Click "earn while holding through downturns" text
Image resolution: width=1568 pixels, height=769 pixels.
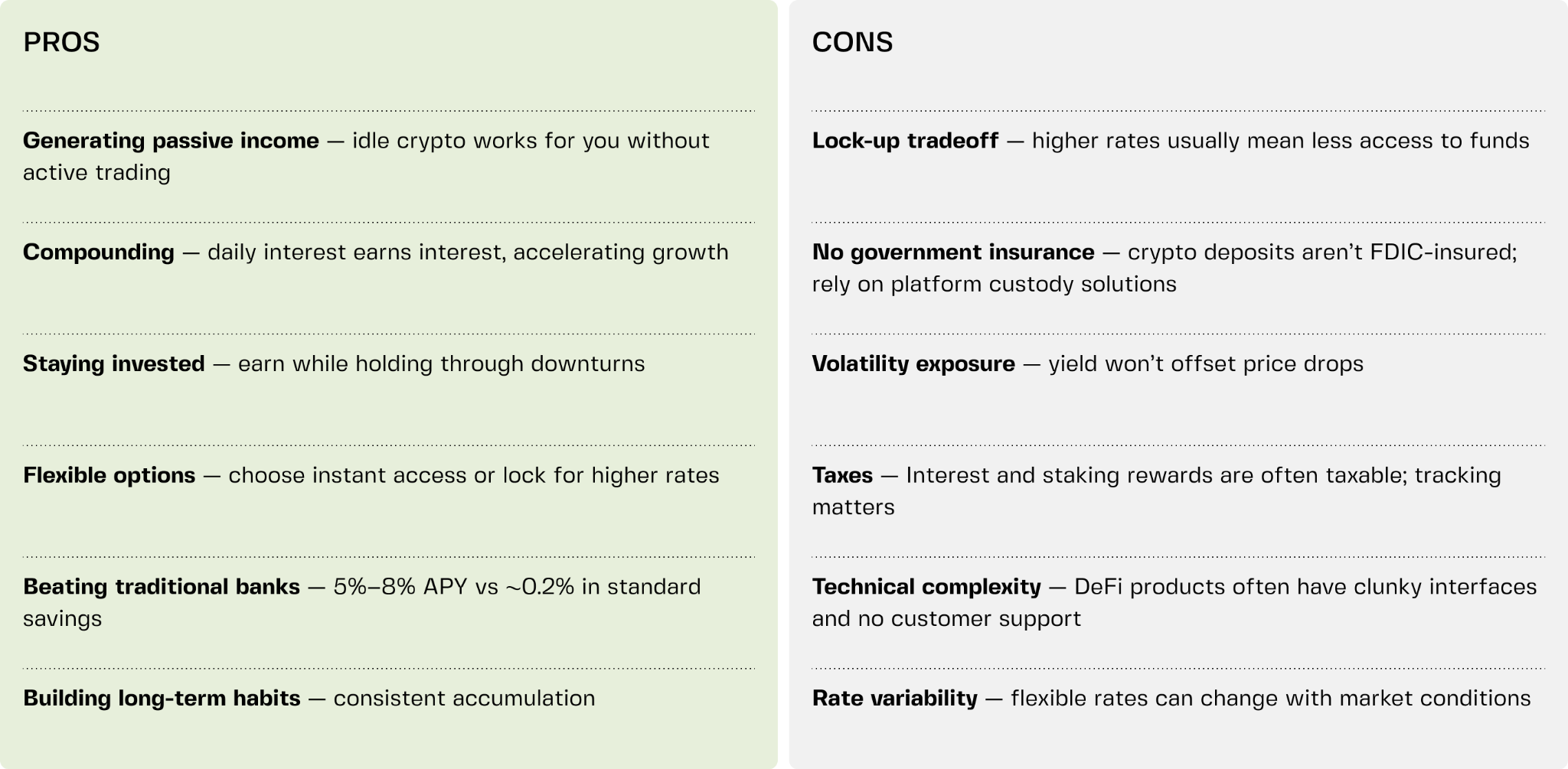click(x=441, y=363)
